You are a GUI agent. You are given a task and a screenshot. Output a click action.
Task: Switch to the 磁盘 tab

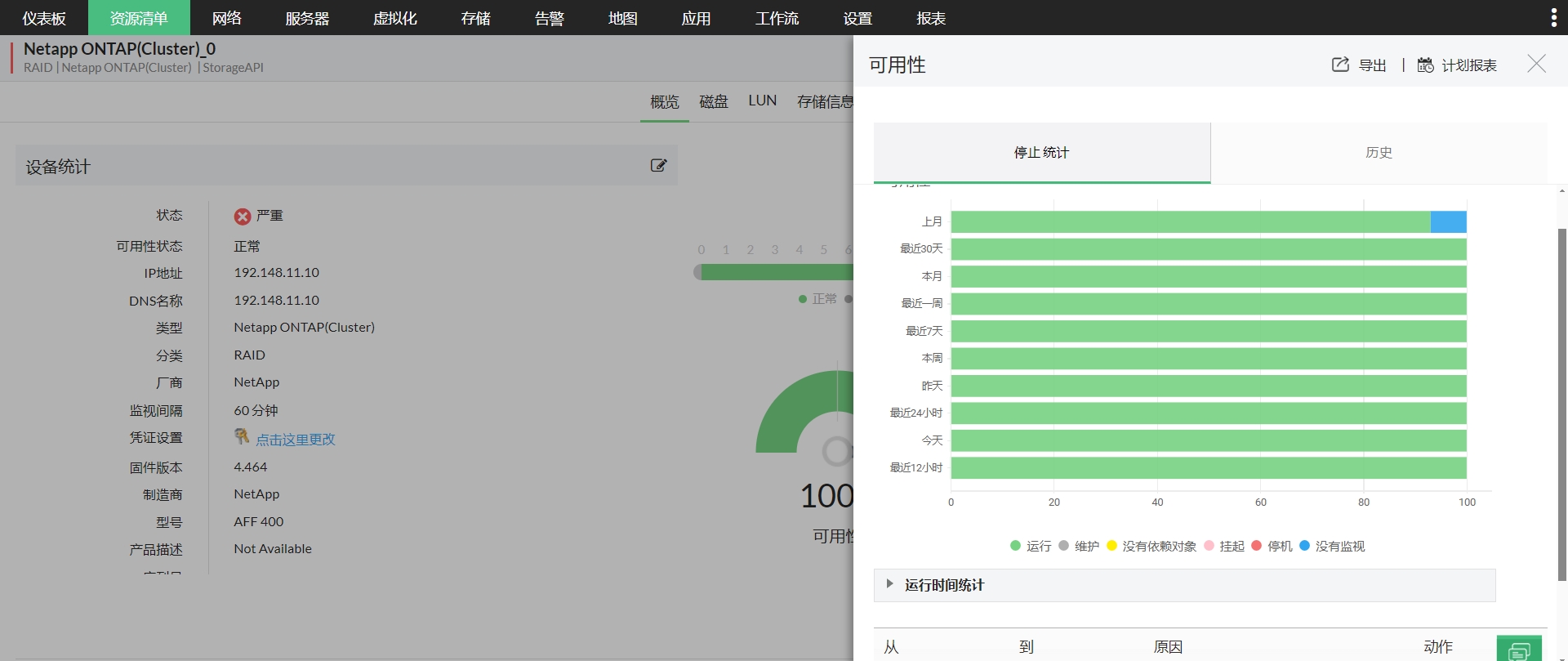coord(714,102)
